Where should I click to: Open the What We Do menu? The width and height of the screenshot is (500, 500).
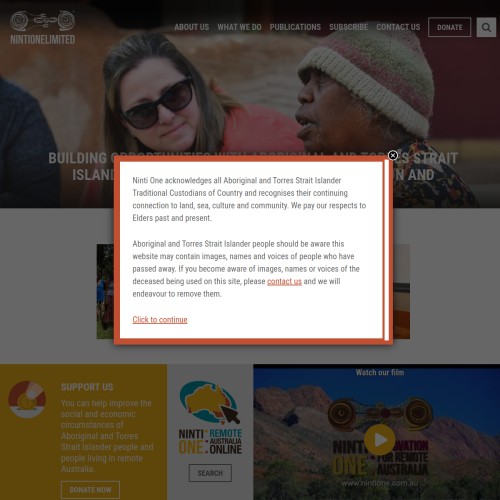click(239, 27)
